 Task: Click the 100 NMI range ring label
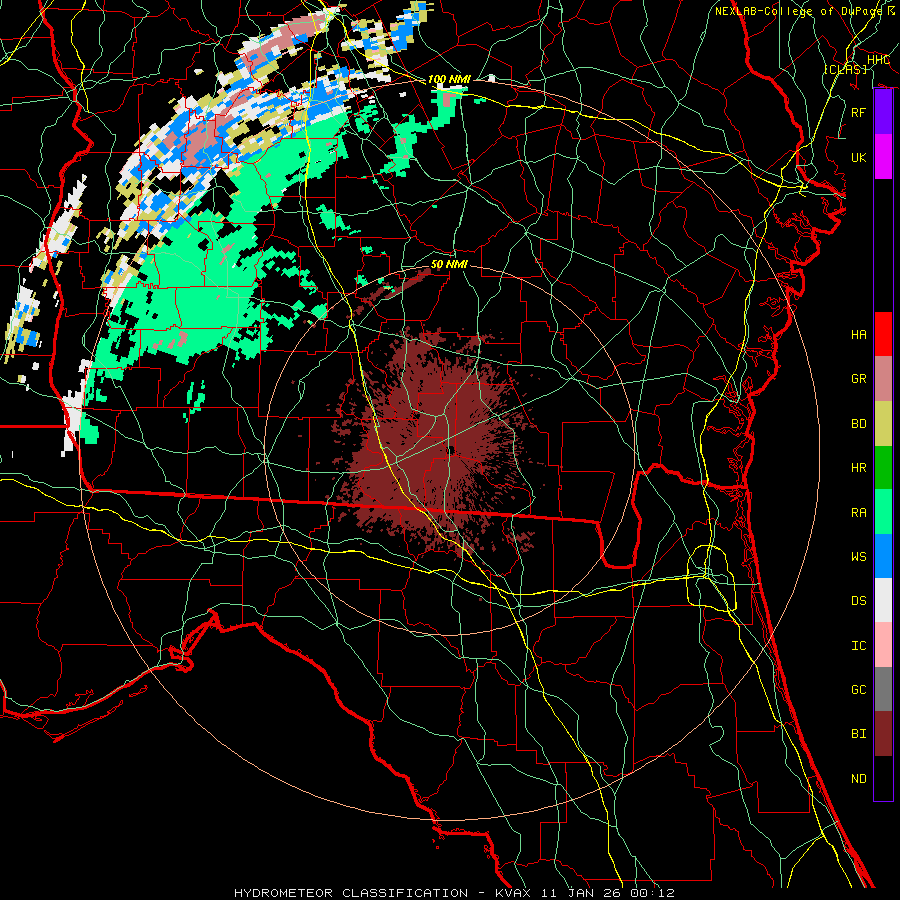coord(448,79)
